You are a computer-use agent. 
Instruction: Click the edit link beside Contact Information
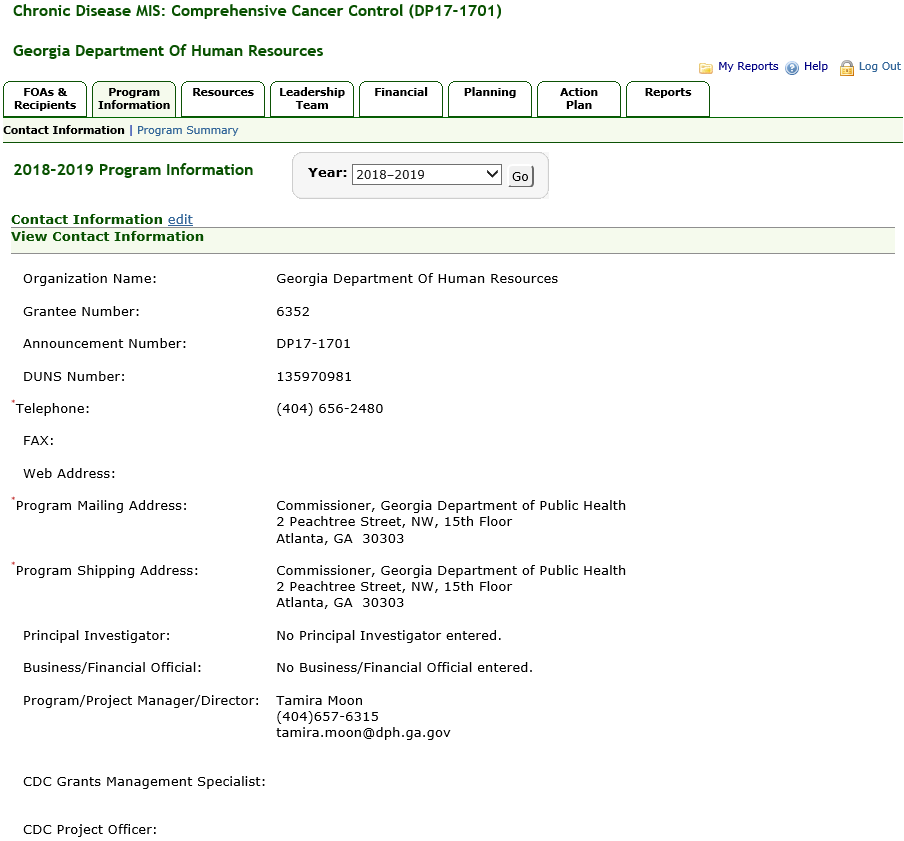(180, 220)
